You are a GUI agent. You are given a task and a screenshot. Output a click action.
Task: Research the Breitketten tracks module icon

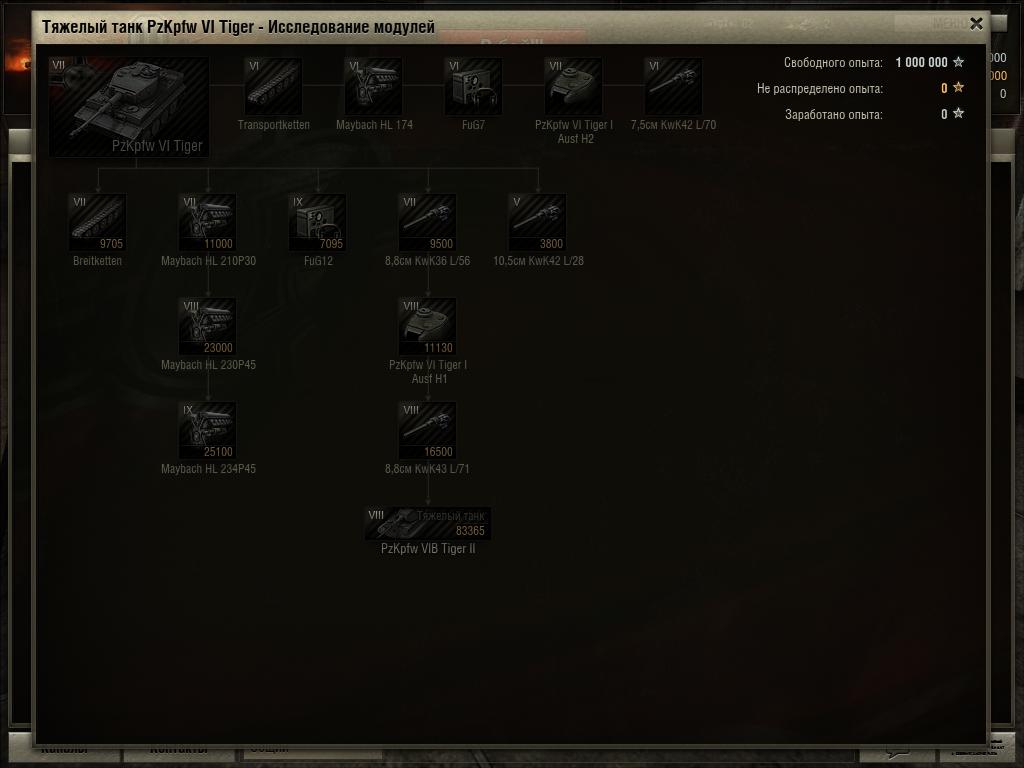97,223
